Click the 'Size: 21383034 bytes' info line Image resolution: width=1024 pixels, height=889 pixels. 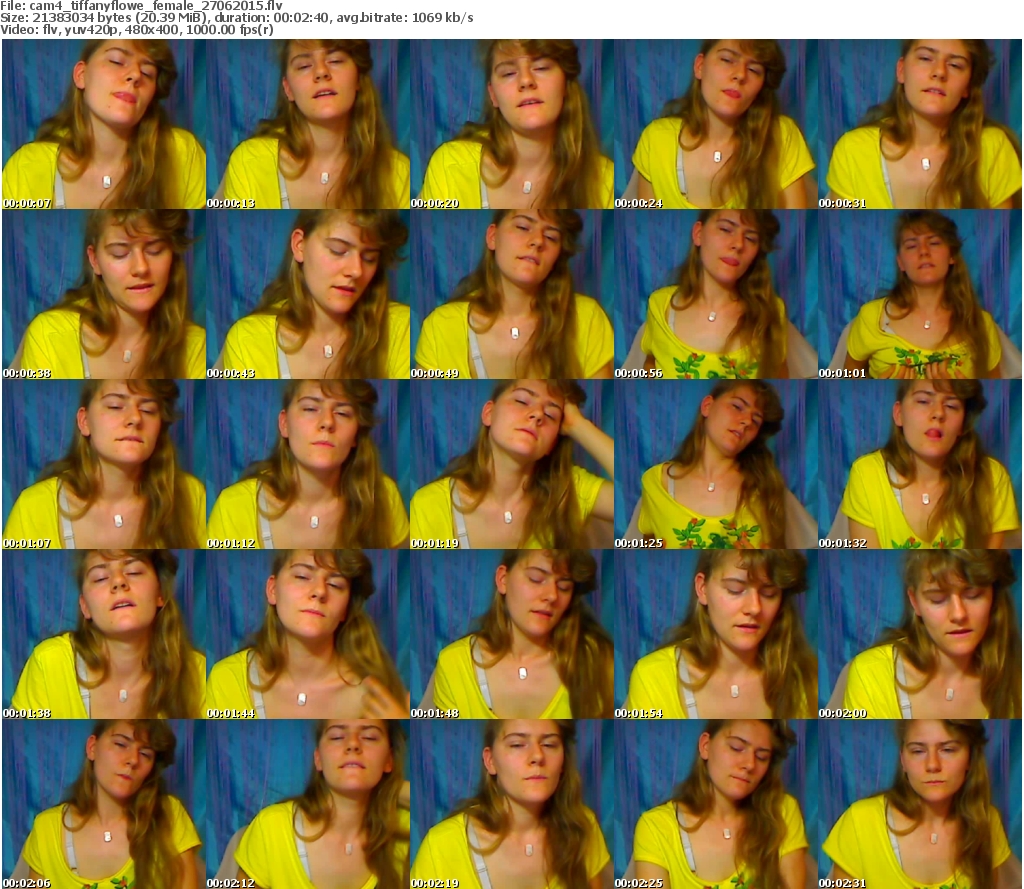(x=237, y=18)
